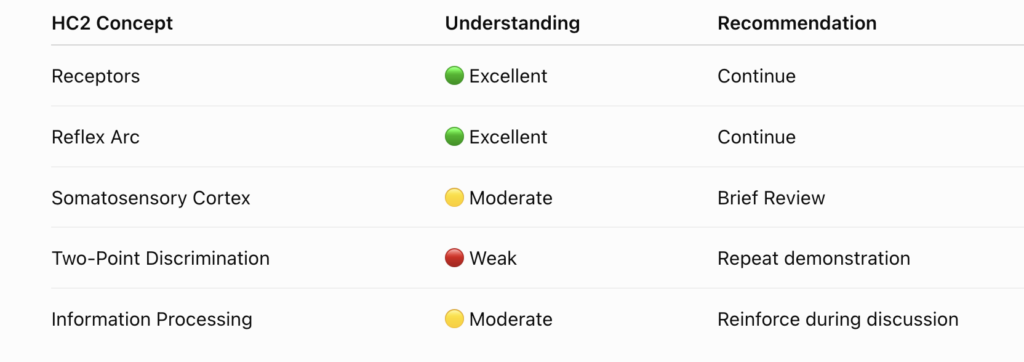
Task: Click the green circle beside Receptors Excellent
Action: 454,76
